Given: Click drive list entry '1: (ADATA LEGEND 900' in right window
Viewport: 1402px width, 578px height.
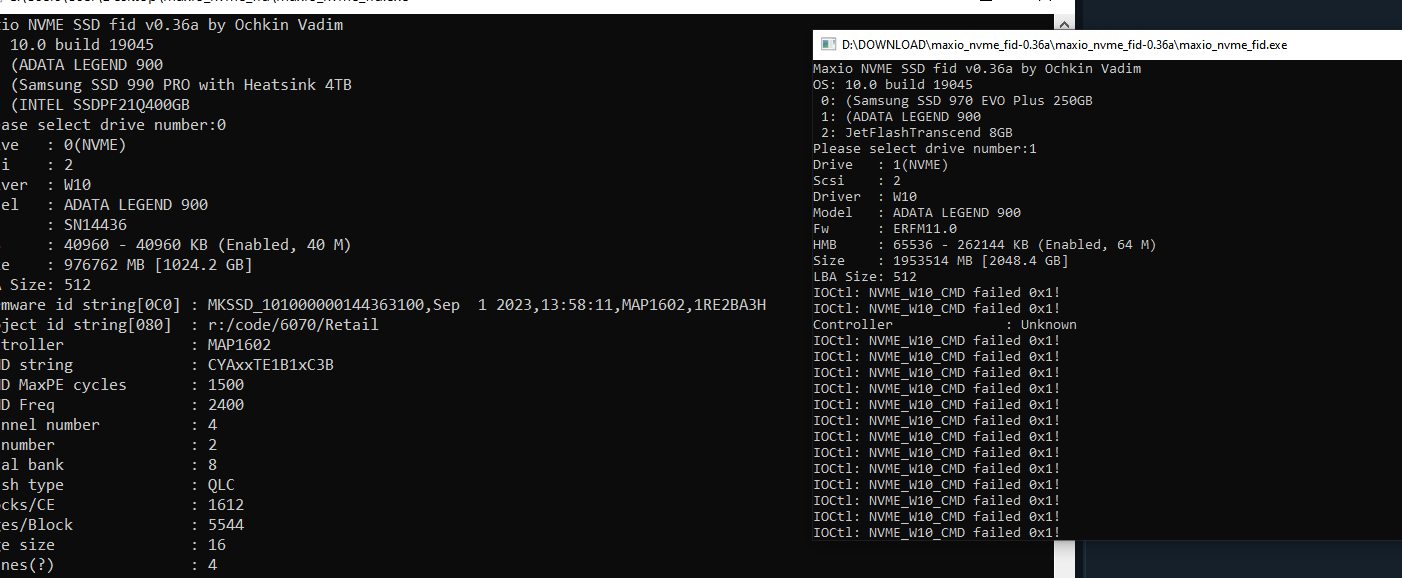Looking at the screenshot, I should pos(901,117).
